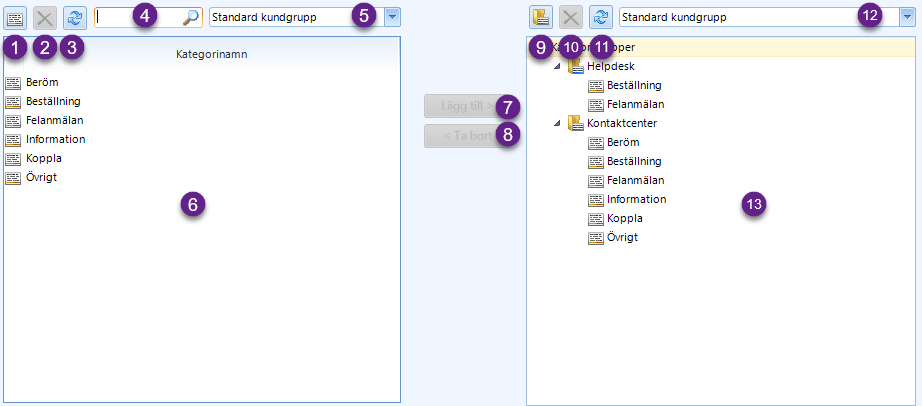Image resolution: width=922 pixels, height=406 pixels.
Task: Refresh the right category group tree
Action: [x=600, y=18]
